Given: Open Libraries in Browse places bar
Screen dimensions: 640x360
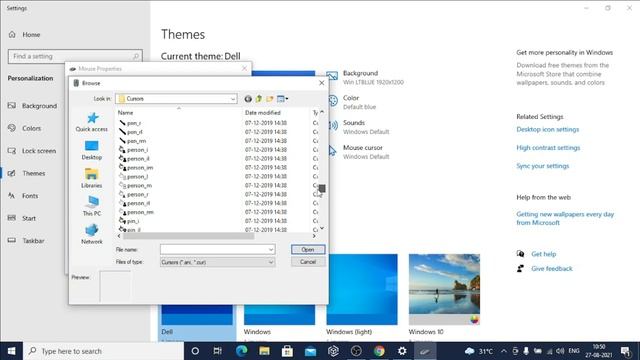Looking at the screenshot, I should point(92,178).
